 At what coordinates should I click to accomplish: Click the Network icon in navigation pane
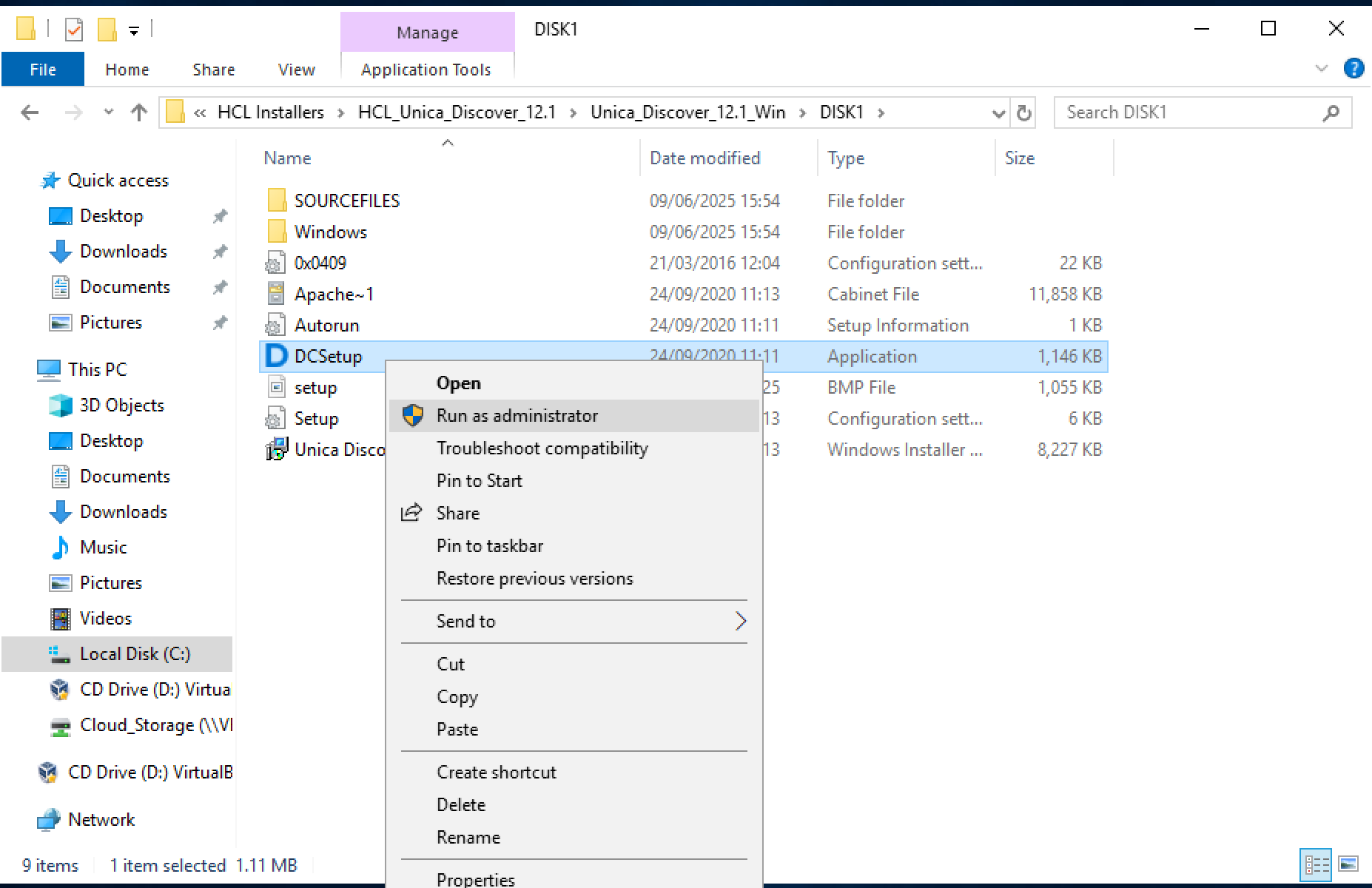[x=48, y=820]
